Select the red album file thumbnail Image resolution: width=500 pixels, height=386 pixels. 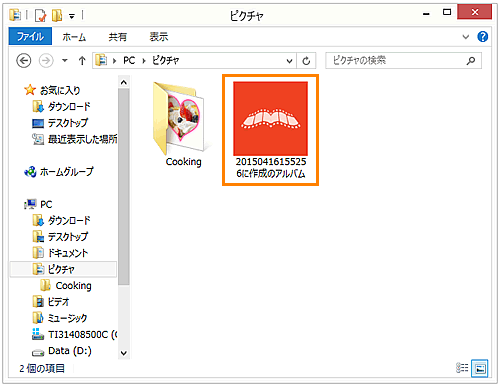pos(270,118)
